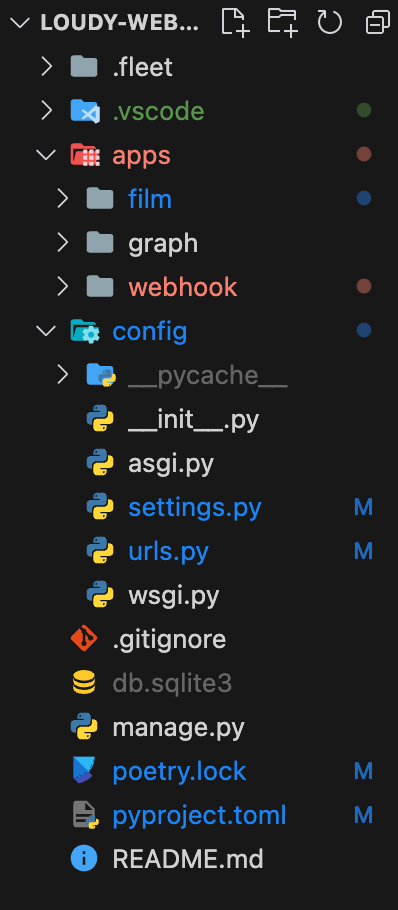Click the info icon beside README.md
The image size is (398, 910).
click(x=84, y=859)
